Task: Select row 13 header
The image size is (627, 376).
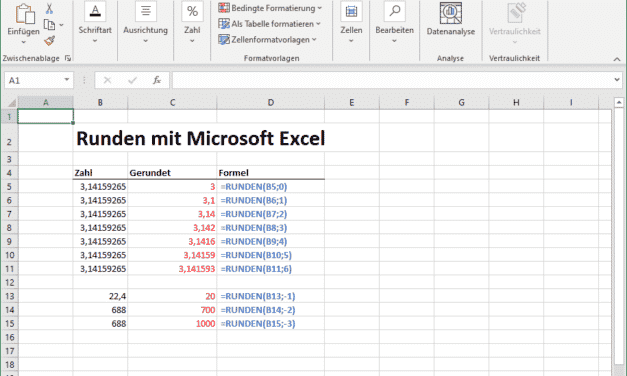Action: tap(9, 296)
